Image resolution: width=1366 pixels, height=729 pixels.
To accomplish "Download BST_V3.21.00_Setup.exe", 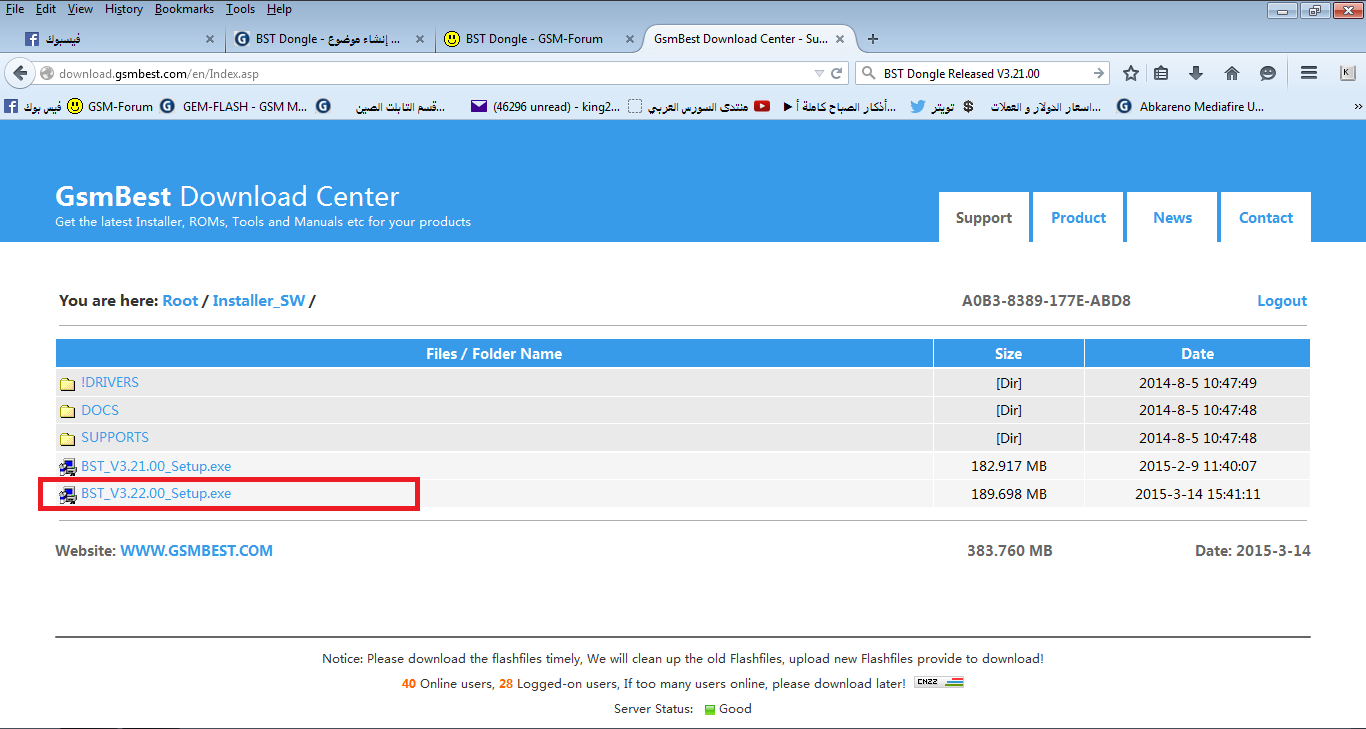I will click(156, 467).
